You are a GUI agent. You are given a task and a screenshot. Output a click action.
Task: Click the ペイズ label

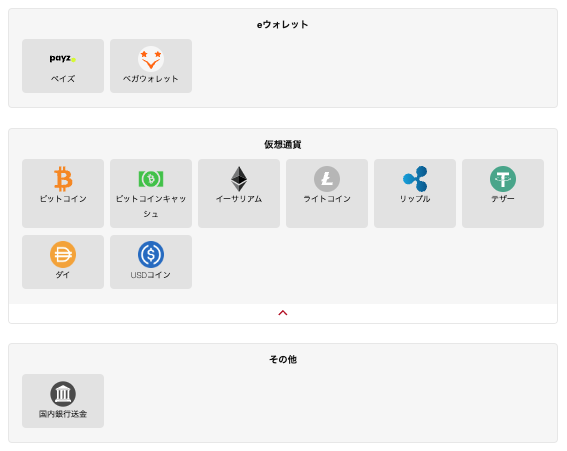point(63,79)
